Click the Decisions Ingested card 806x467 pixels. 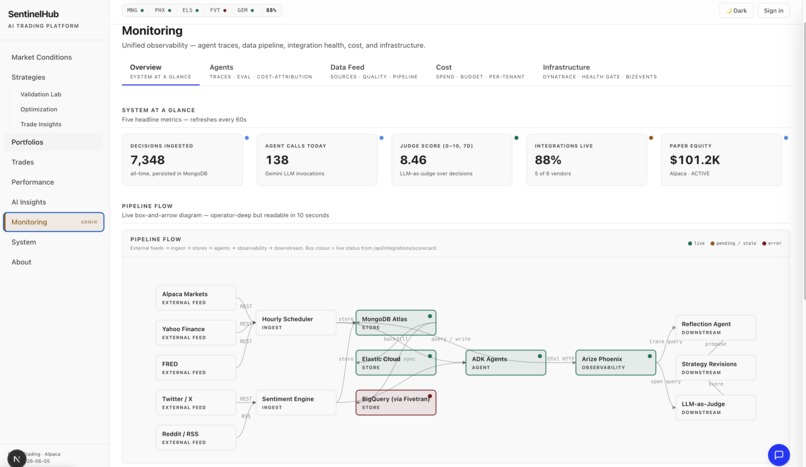182,160
